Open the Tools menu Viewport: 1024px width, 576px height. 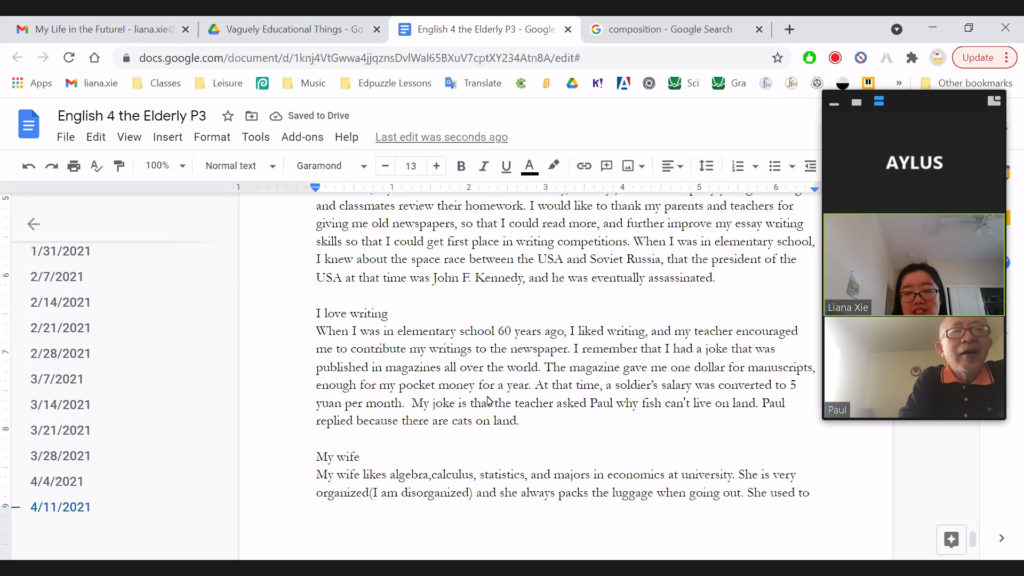pos(255,137)
